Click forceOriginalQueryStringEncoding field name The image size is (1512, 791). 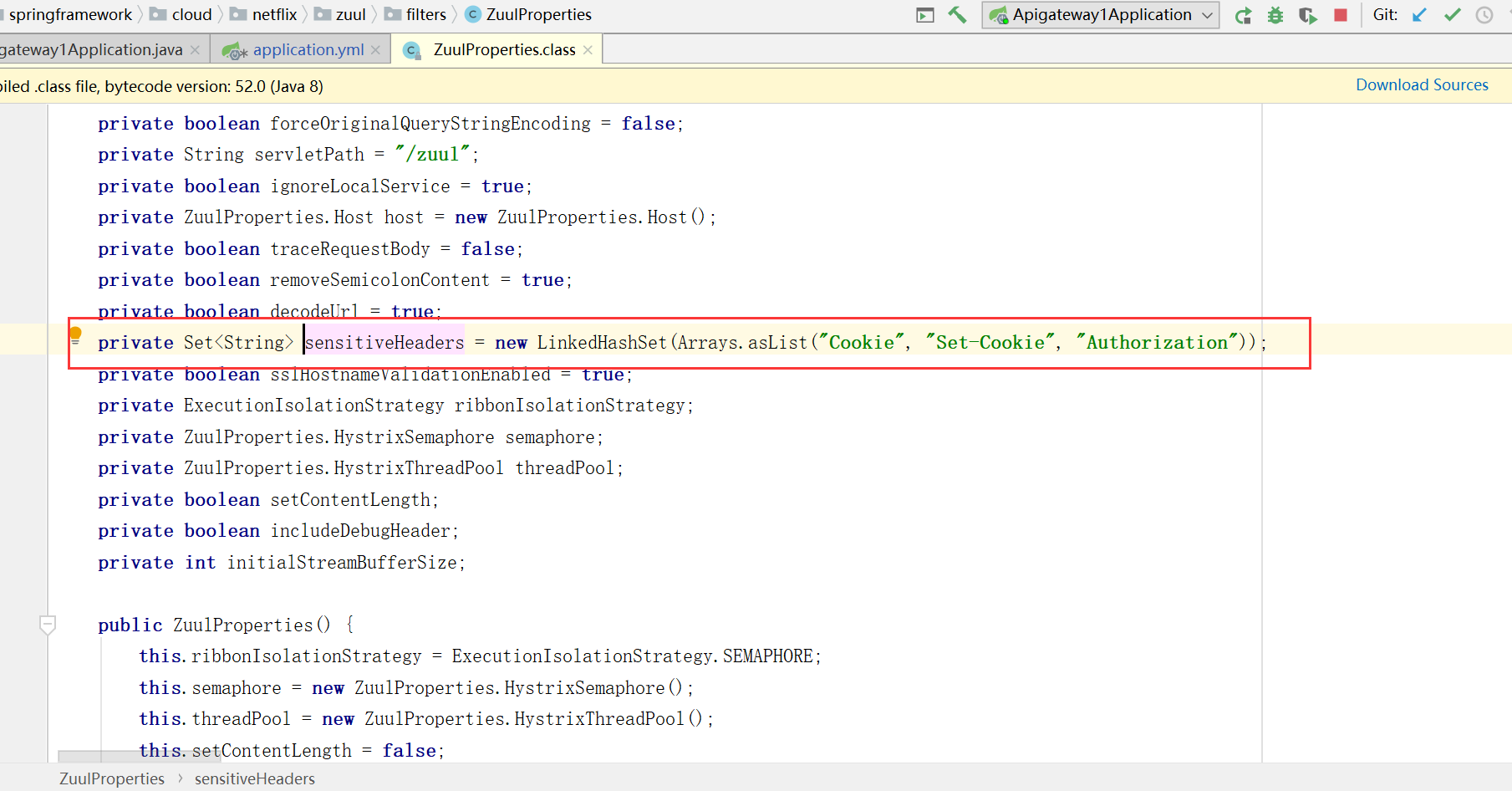pyautogui.click(x=430, y=124)
